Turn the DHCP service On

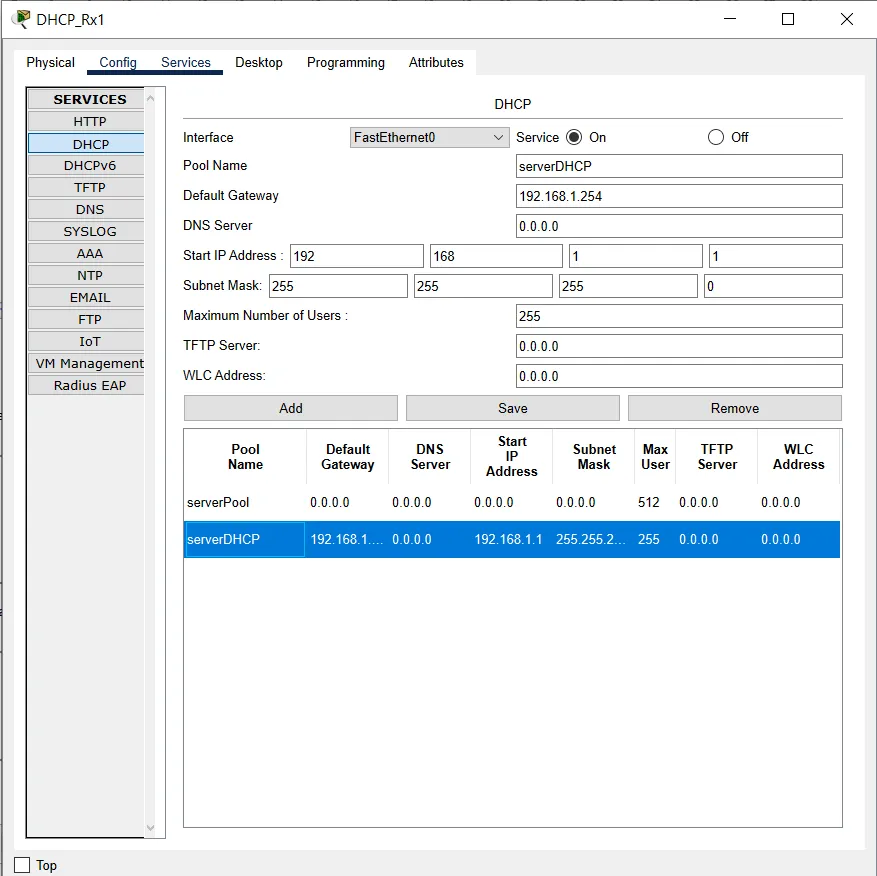(x=574, y=137)
